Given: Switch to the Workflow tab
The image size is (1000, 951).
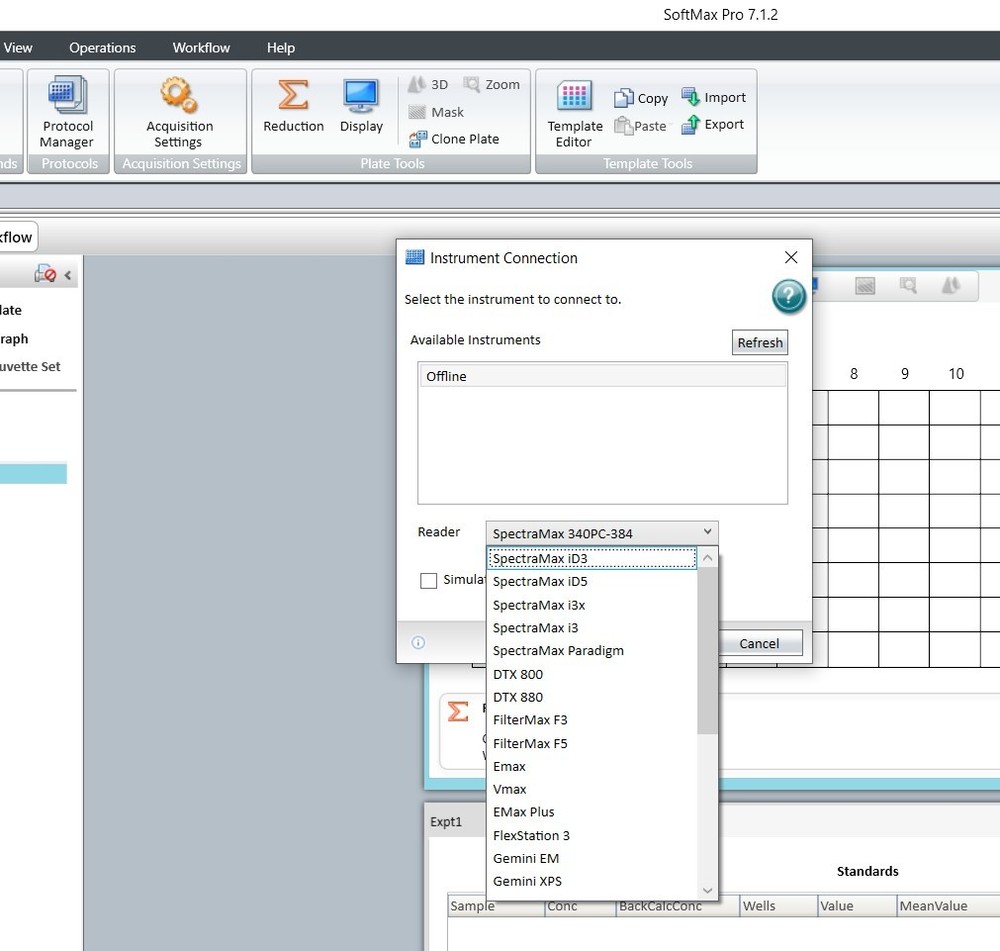Looking at the screenshot, I should coord(17,237).
